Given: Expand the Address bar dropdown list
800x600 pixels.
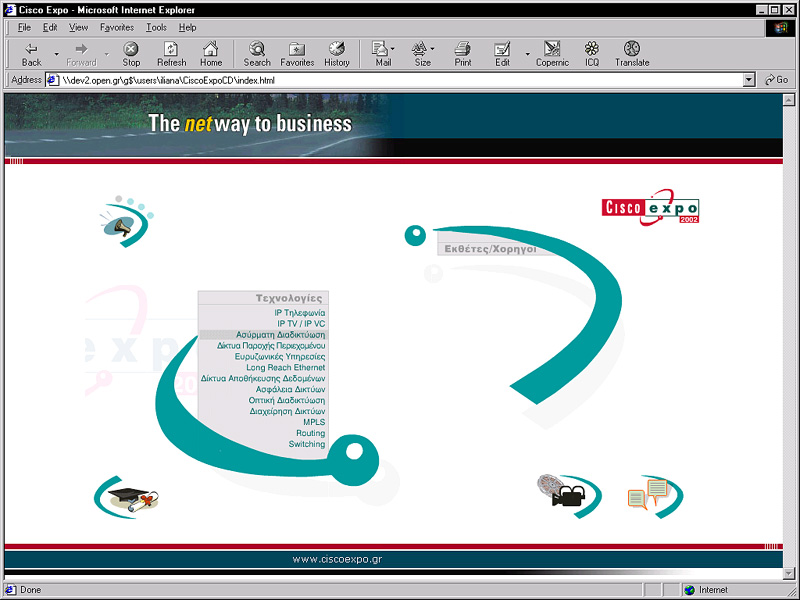Looking at the screenshot, I should [x=749, y=80].
